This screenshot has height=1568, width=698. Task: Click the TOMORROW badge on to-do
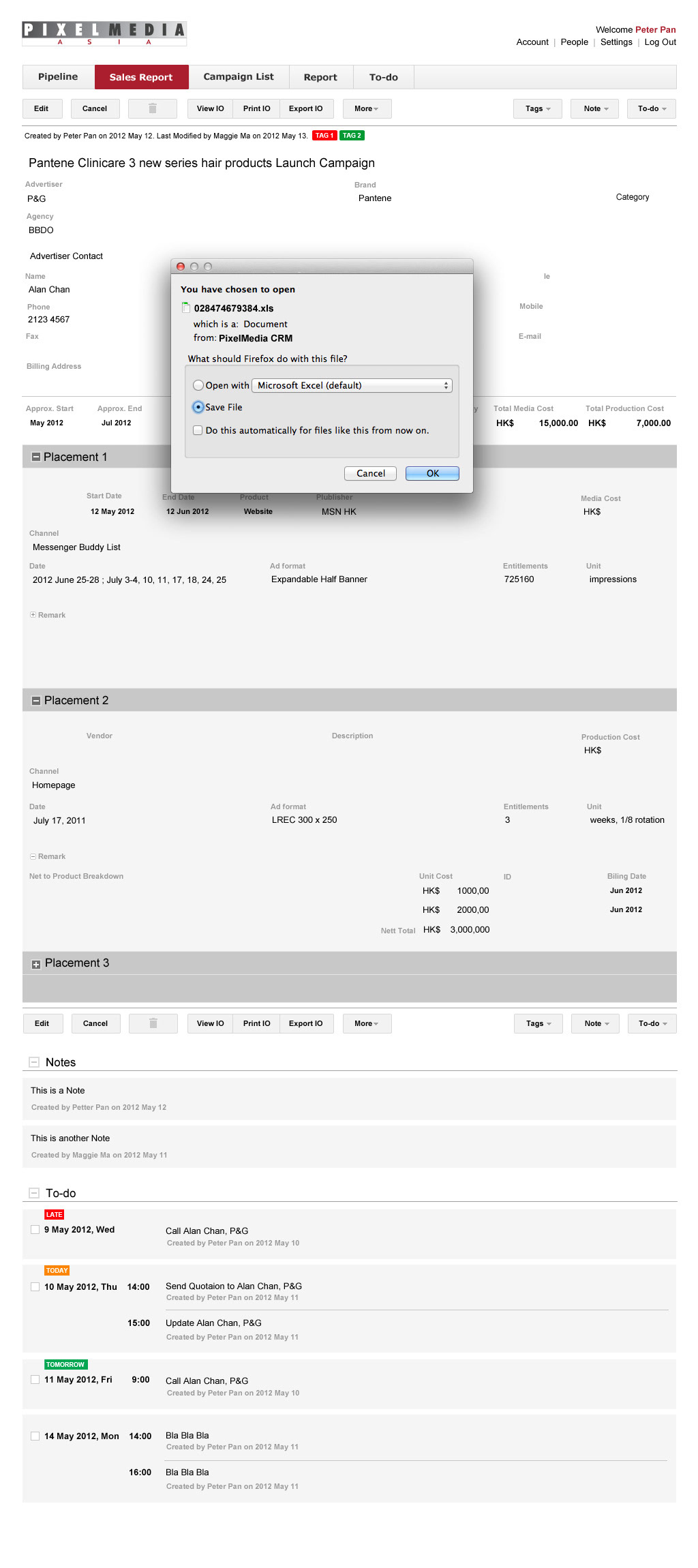(65, 1365)
